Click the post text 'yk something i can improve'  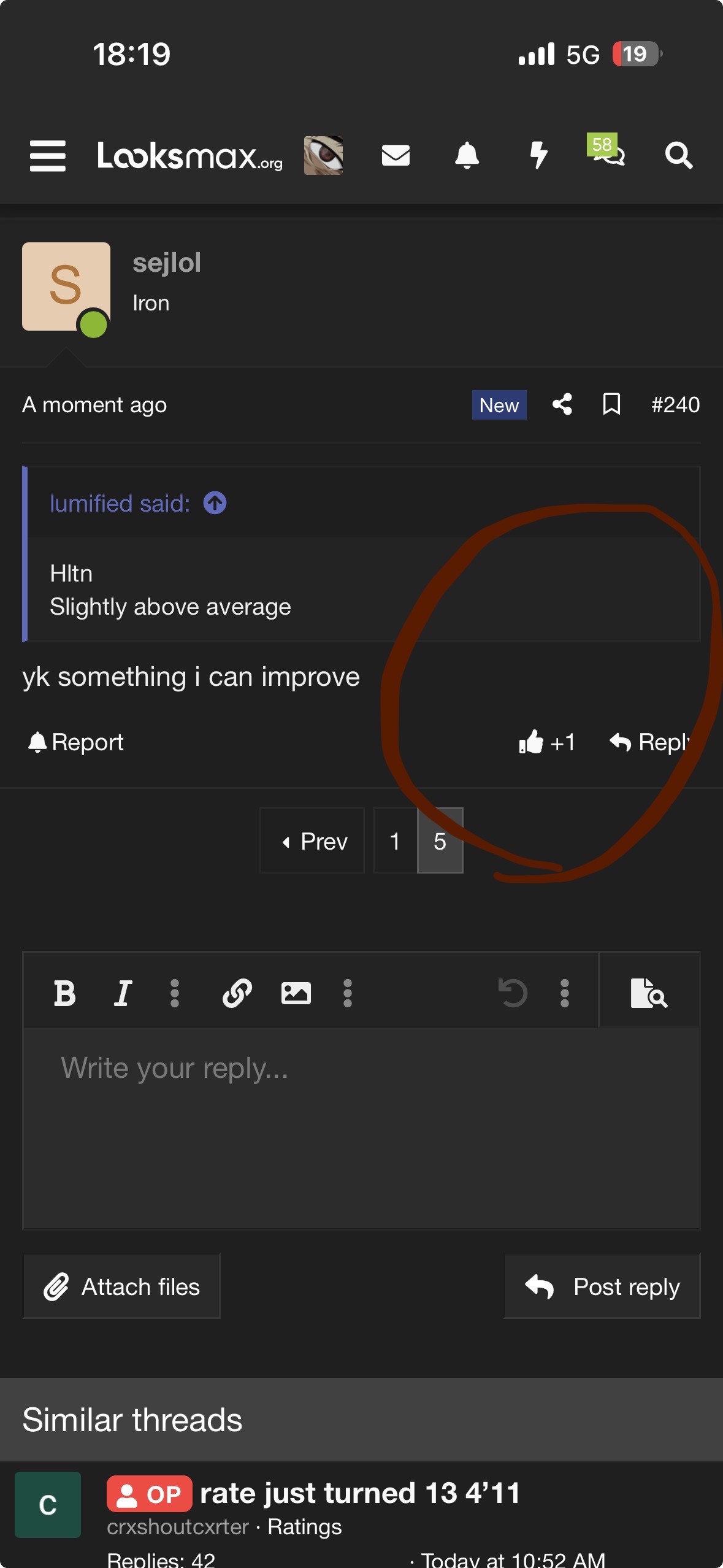point(191,677)
